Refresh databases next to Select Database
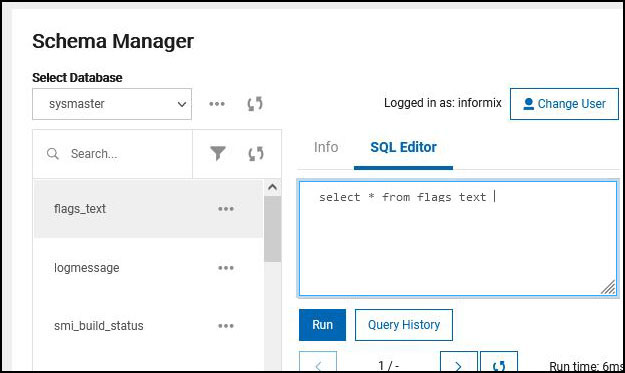The width and height of the screenshot is (625, 373). tap(255, 104)
